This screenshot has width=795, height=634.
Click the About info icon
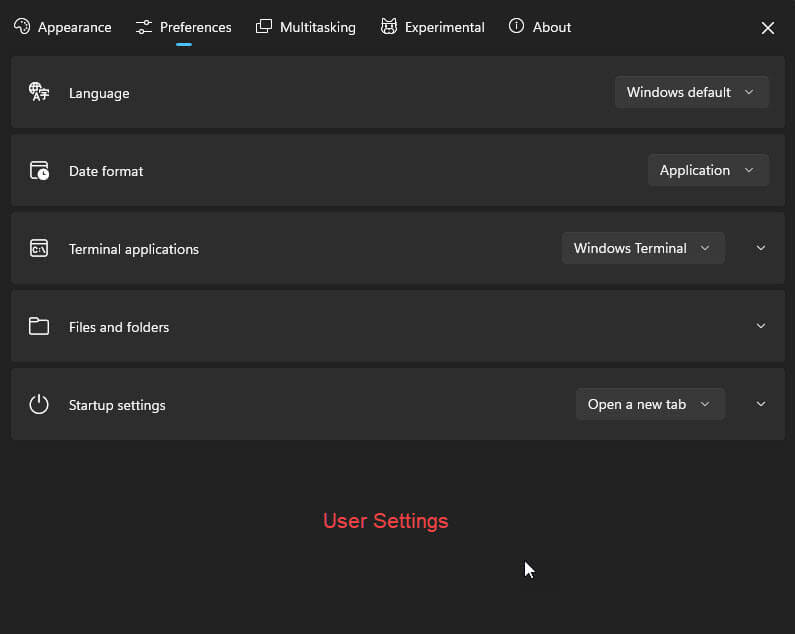click(x=516, y=26)
